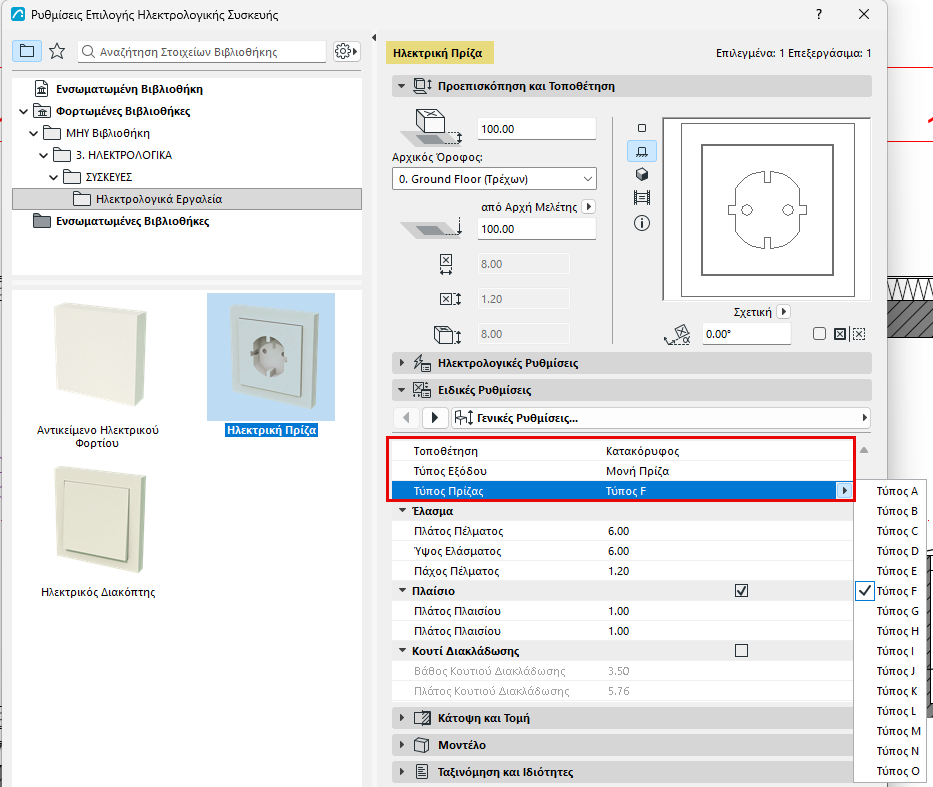The width and height of the screenshot is (933, 787).
Task: Collapse the Φορτωμένες Βιβλιοθήκες tree node
Action: pyautogui.click(x=23, y=111)
